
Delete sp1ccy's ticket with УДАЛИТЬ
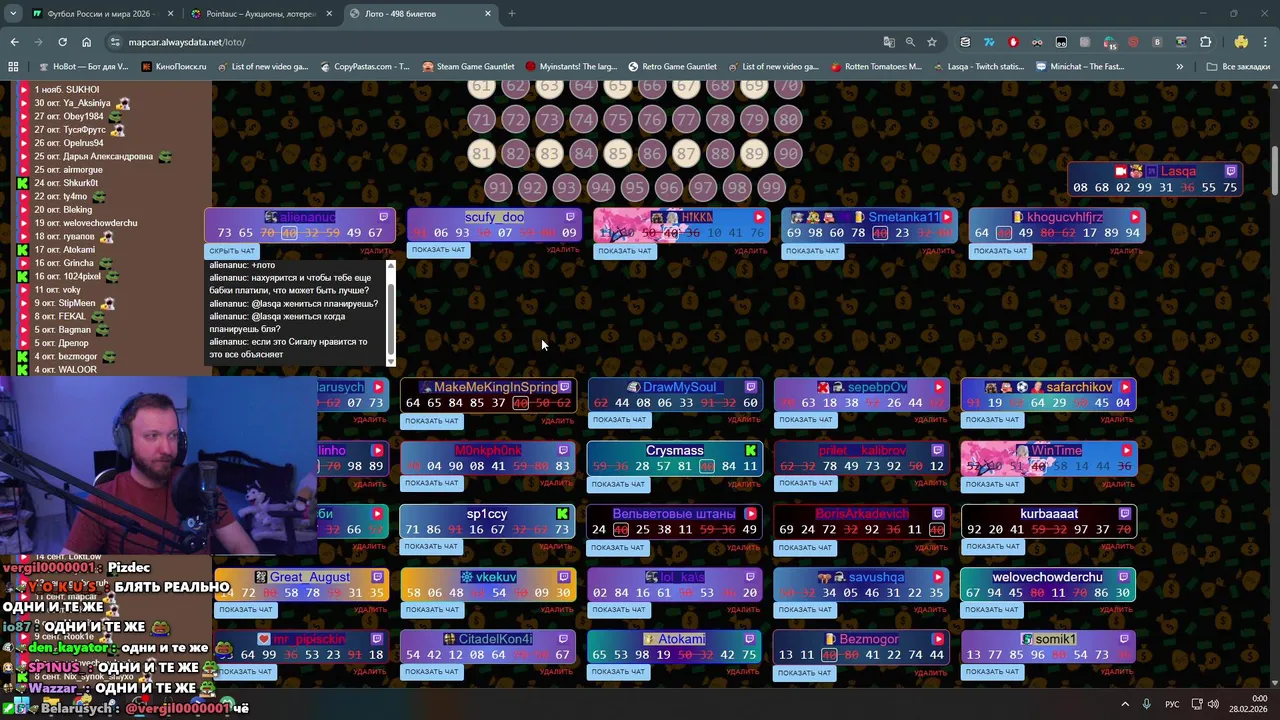click(556, 547)
